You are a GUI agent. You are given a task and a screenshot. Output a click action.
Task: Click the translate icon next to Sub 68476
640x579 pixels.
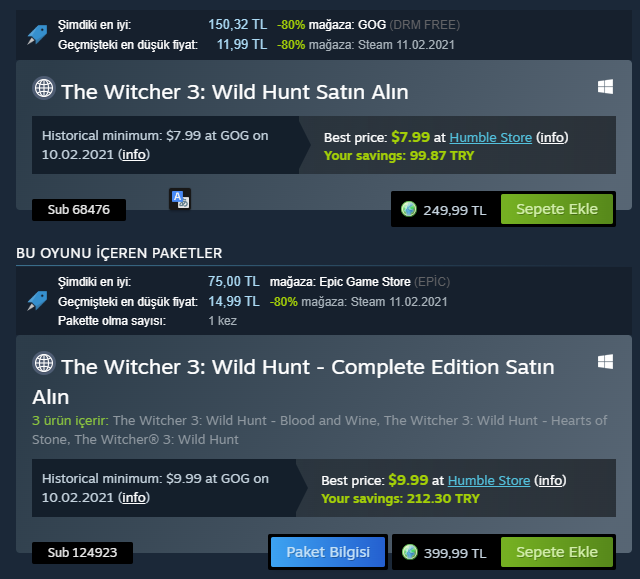[180, 199]
